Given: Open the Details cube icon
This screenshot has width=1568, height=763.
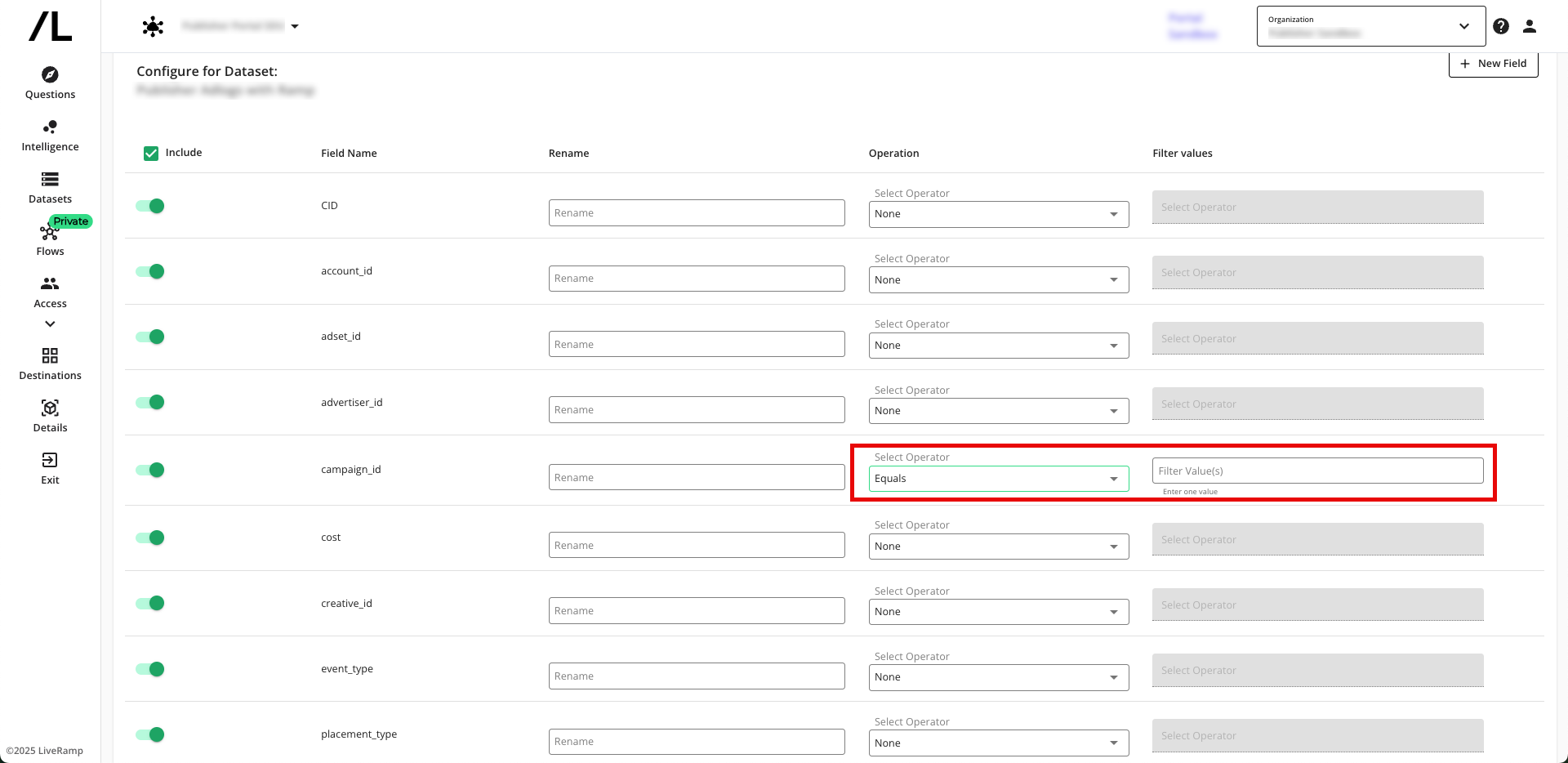Looking at the screenshot, I should [50, 408].
